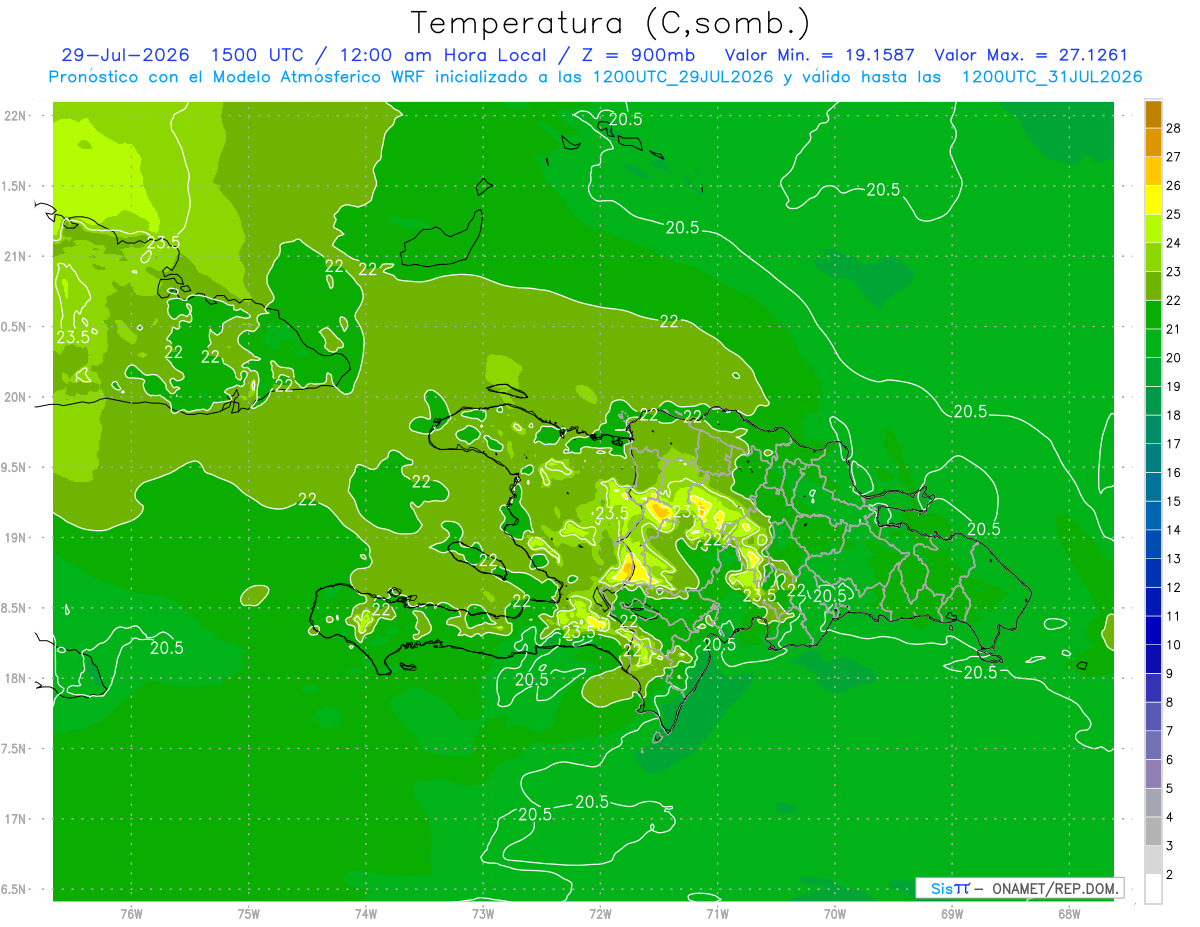1200x927 pixels.
Task: Pick the blue legend band between 13 and 14
Action: click(x=1153, y=545)
